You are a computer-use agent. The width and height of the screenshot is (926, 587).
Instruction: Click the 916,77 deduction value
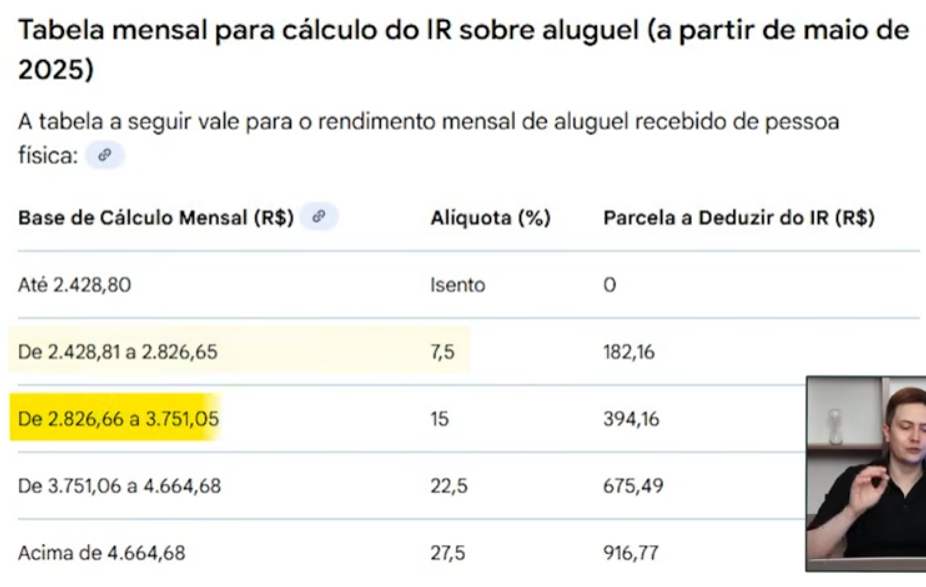[630, 553]
